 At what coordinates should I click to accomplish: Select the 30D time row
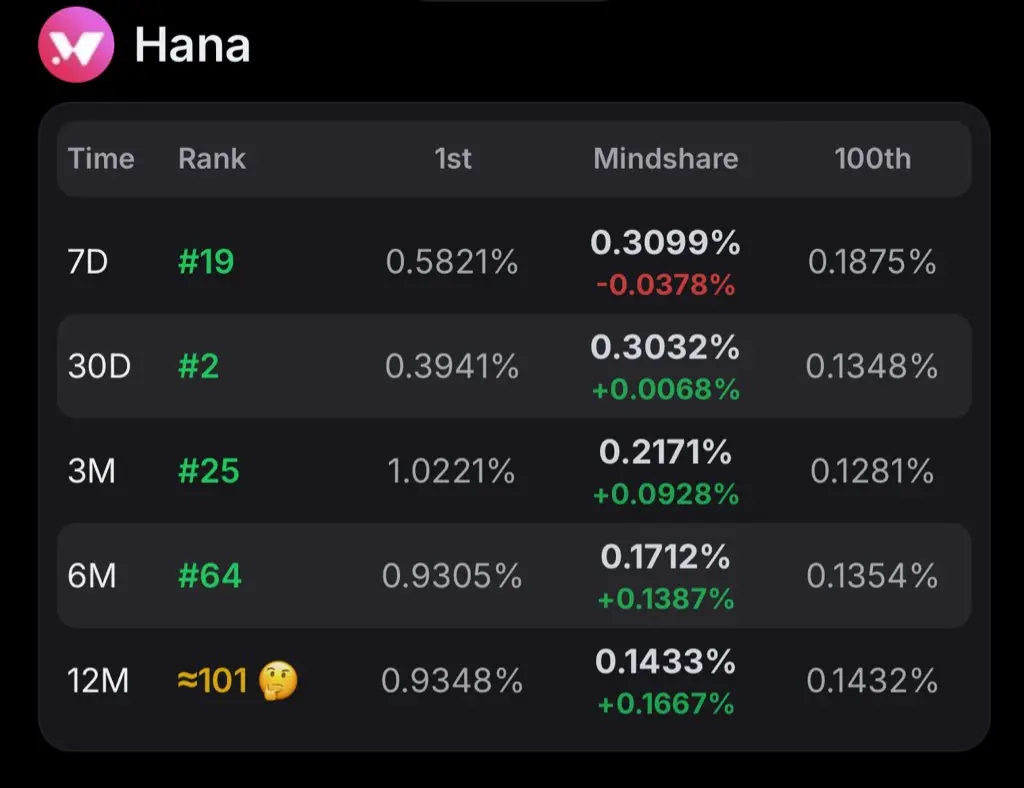point(514,366)
